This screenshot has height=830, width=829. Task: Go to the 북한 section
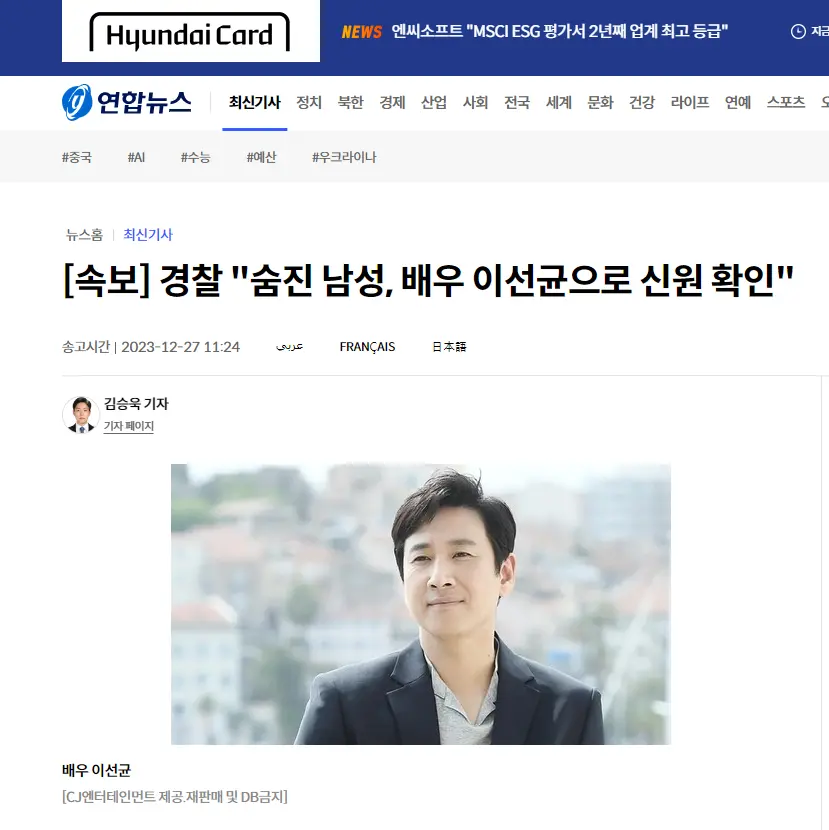pyautogui.click(x=350, y=102)
